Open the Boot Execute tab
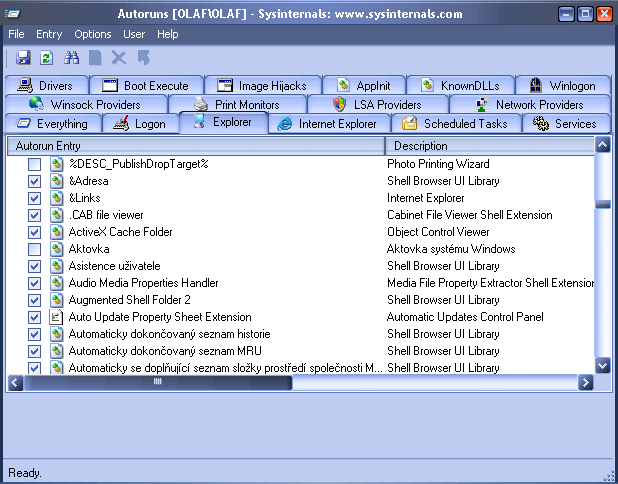The image size is (618, 484). click(x=147, y=86)
